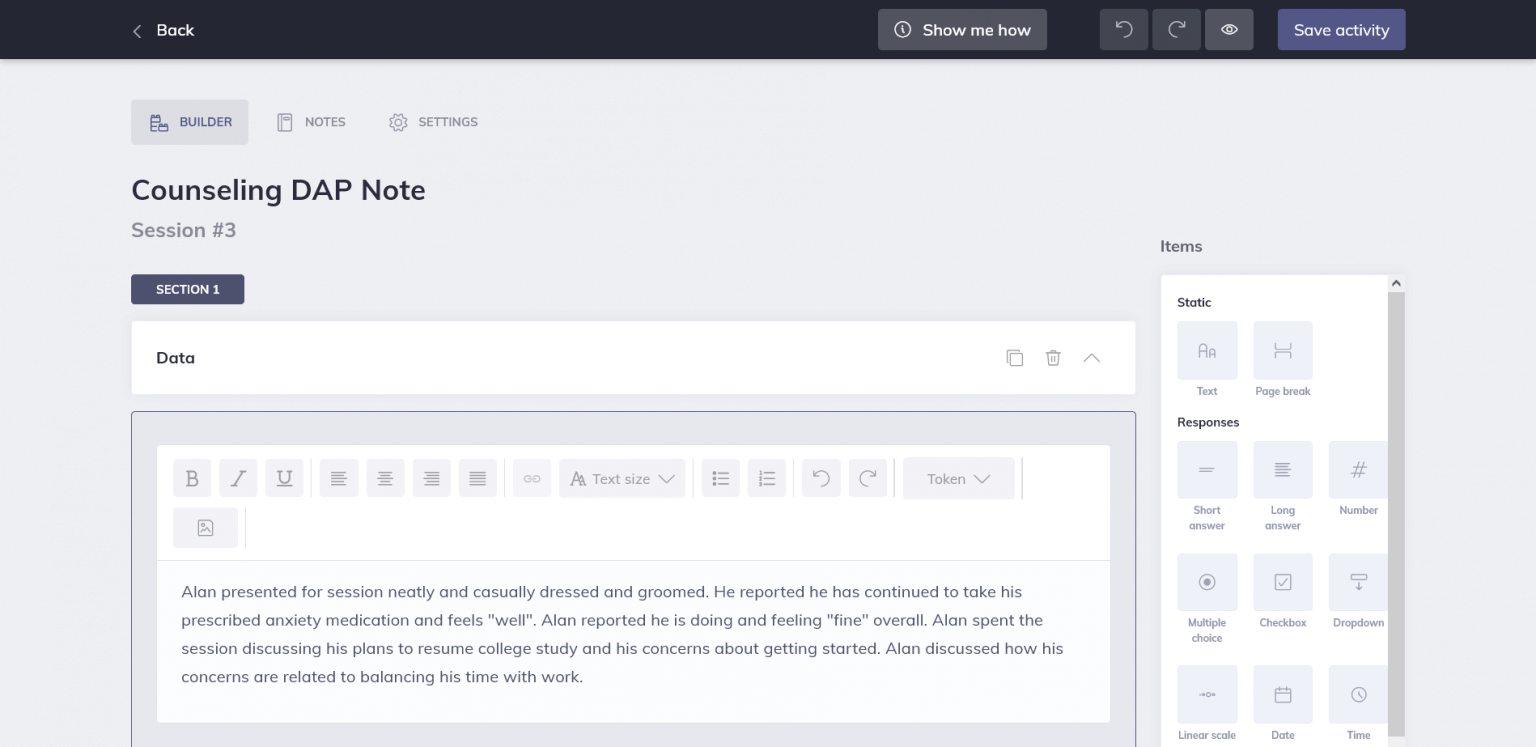Open the Text size dropdown
This screenshot has width=1536, height=747.
click(x=622, y=478)
